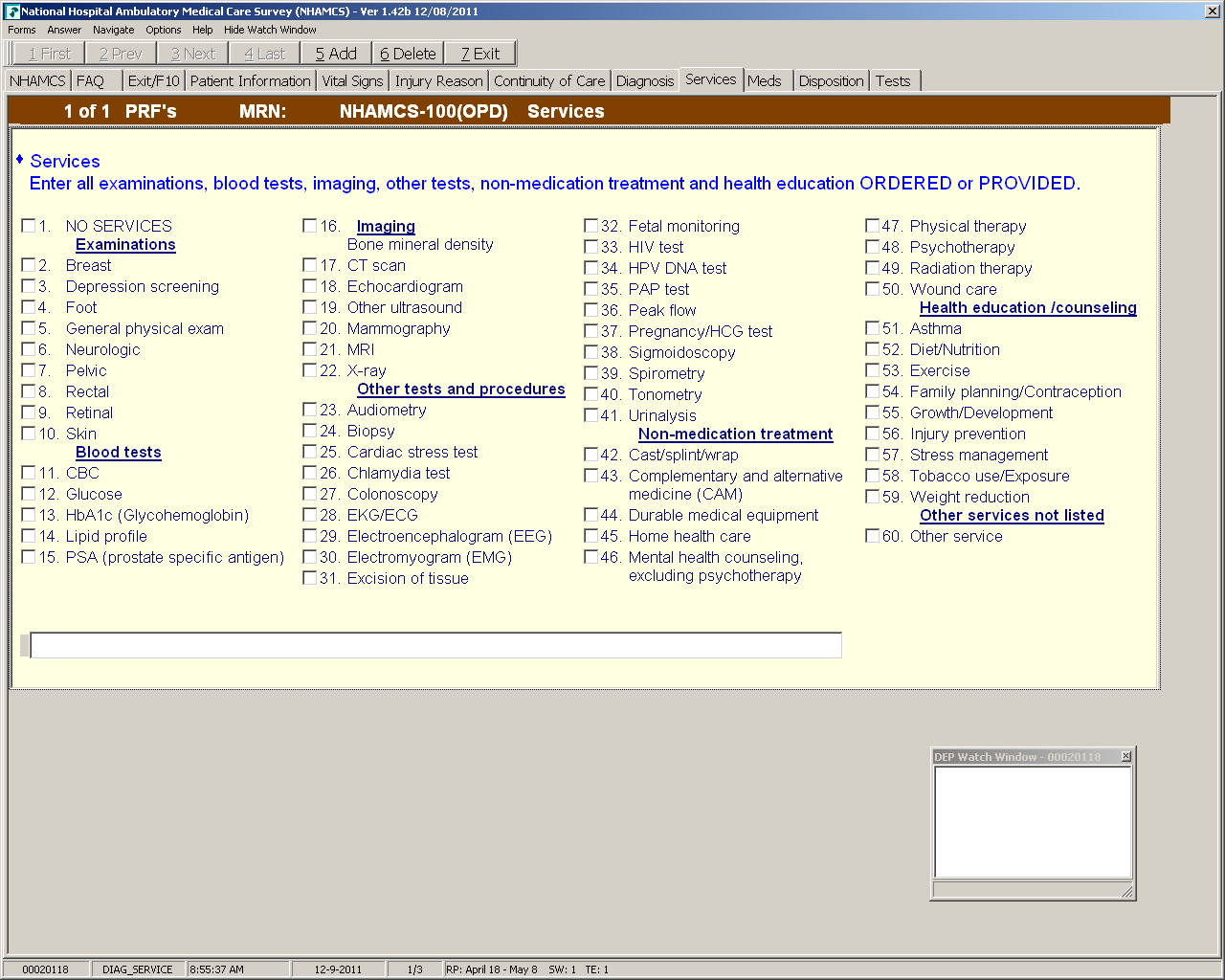1225x980 pixels.
Task: Click the First record button
Action: point(50,54)
